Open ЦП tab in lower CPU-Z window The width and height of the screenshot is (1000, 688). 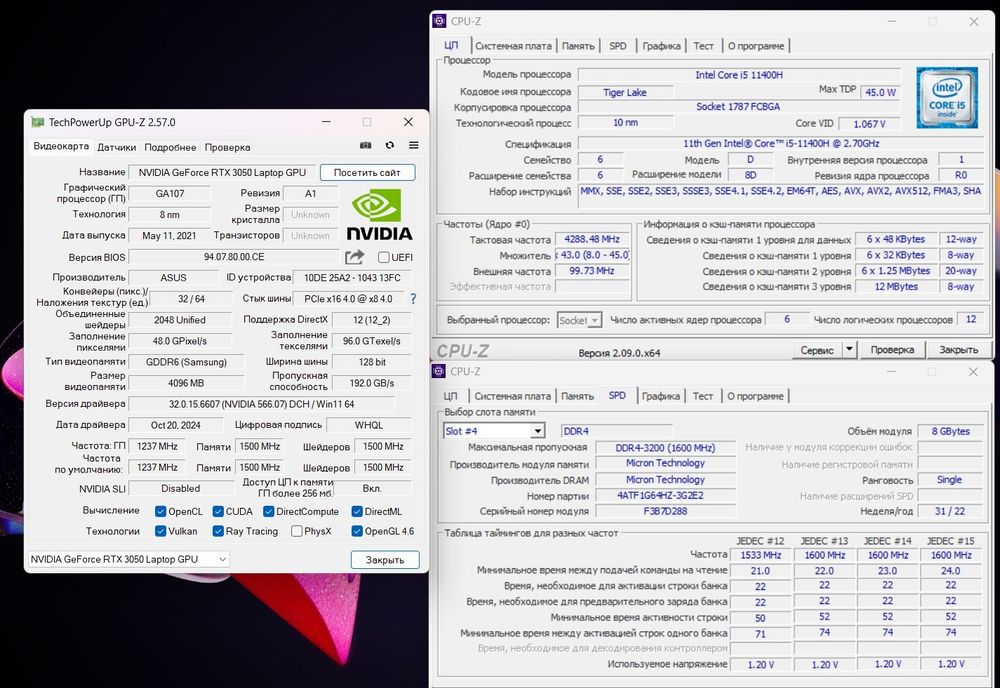pyautogui.click(x=451, y=396)
